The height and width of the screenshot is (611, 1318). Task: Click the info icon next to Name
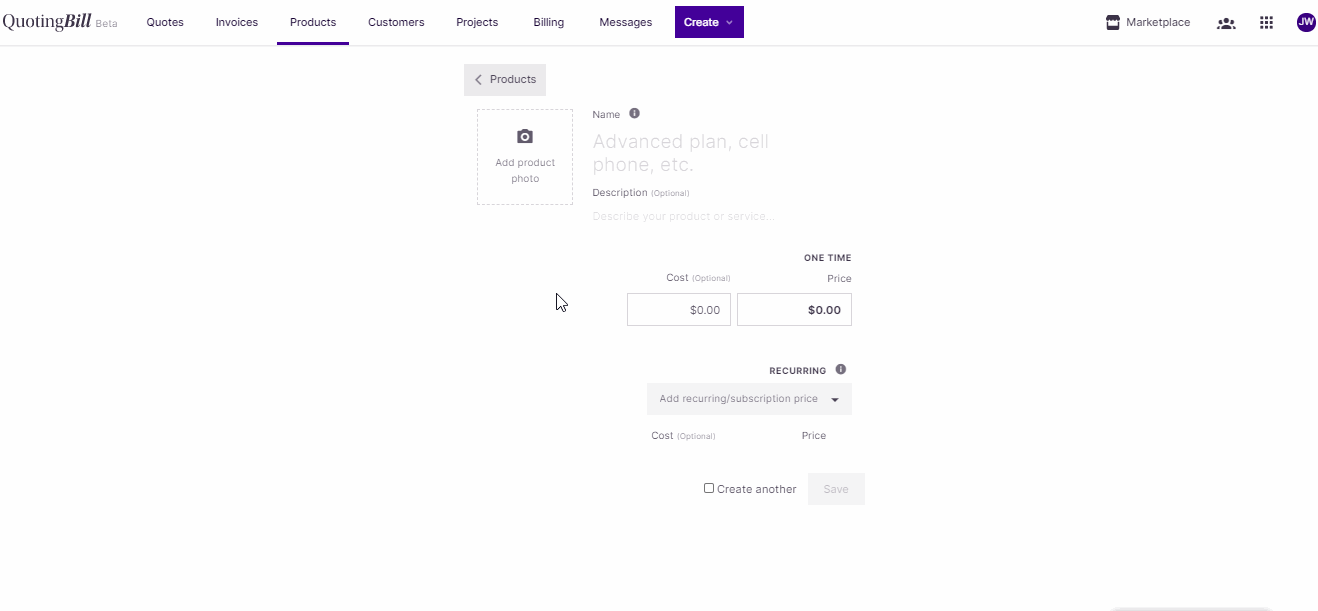click(x=634, y=114)
